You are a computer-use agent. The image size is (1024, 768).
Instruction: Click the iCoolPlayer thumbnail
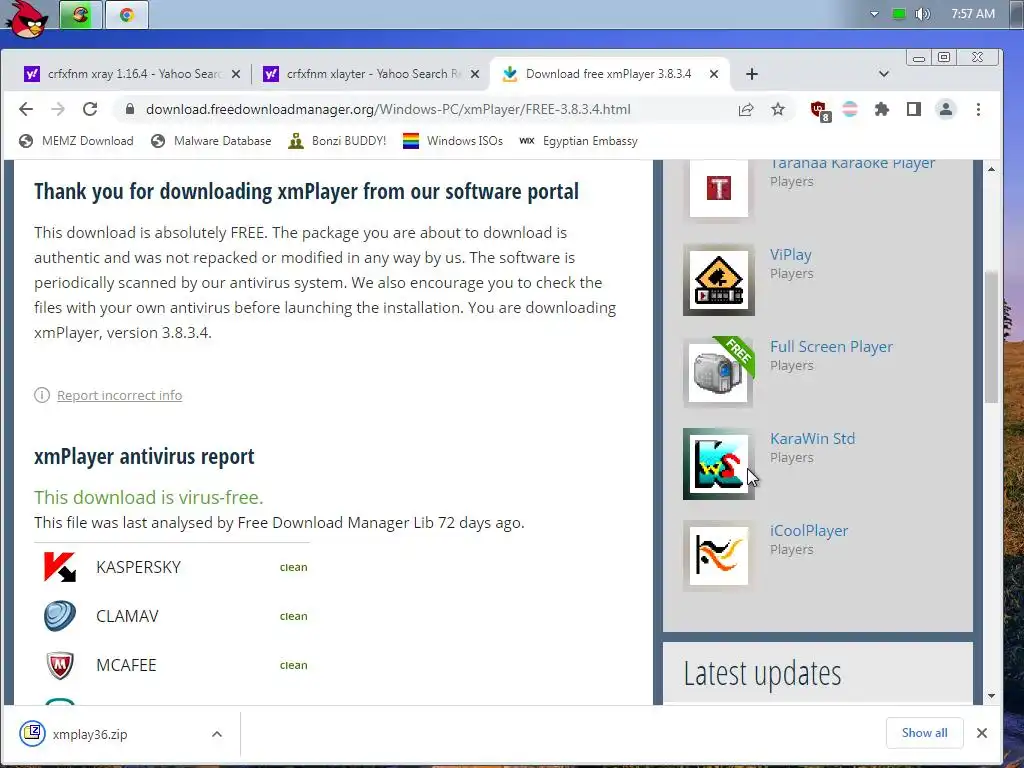pyautogui.click(x=718, y=556)
